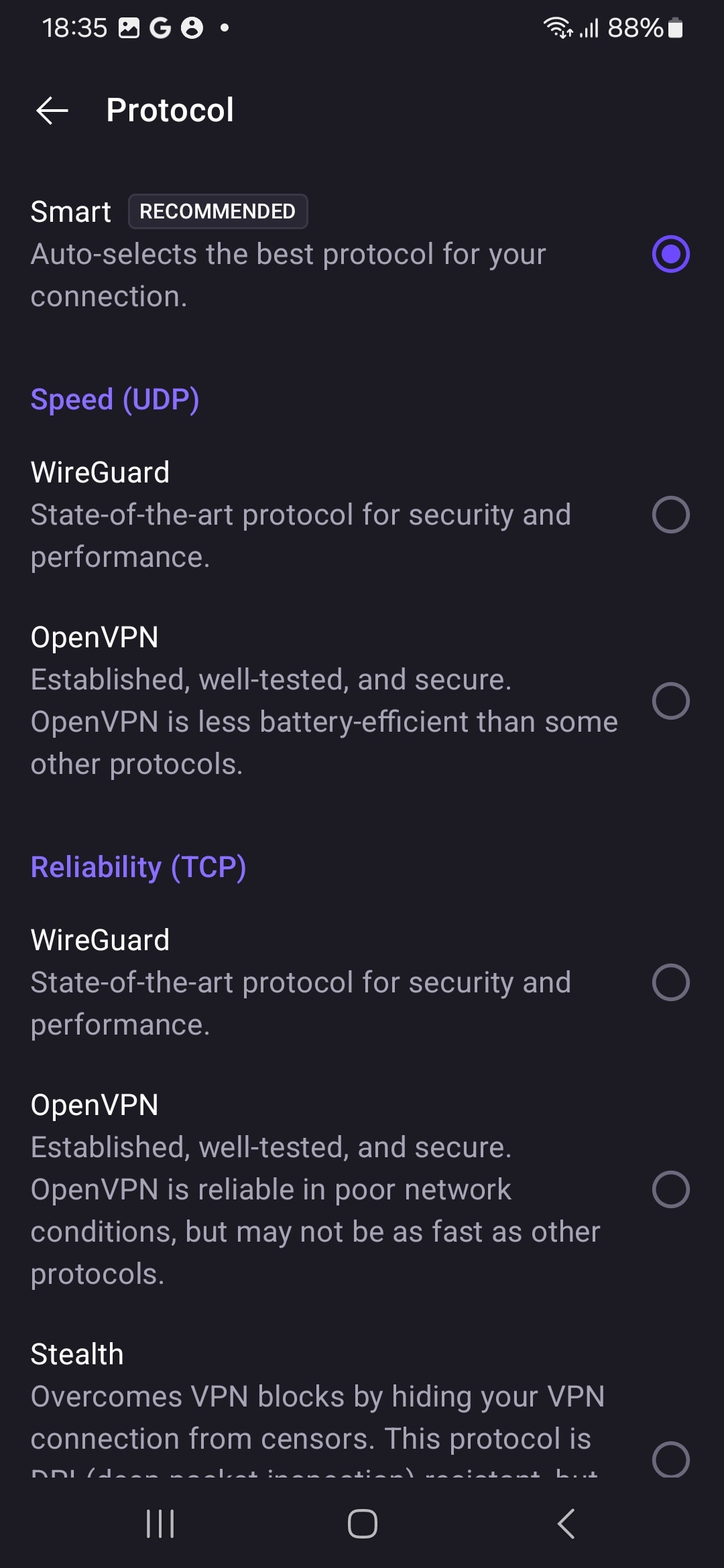This screenshot has height=1568, width=724.
Task: Select WireGuard radio under Reliability (TCP)
Action: (x=670, y=982)
